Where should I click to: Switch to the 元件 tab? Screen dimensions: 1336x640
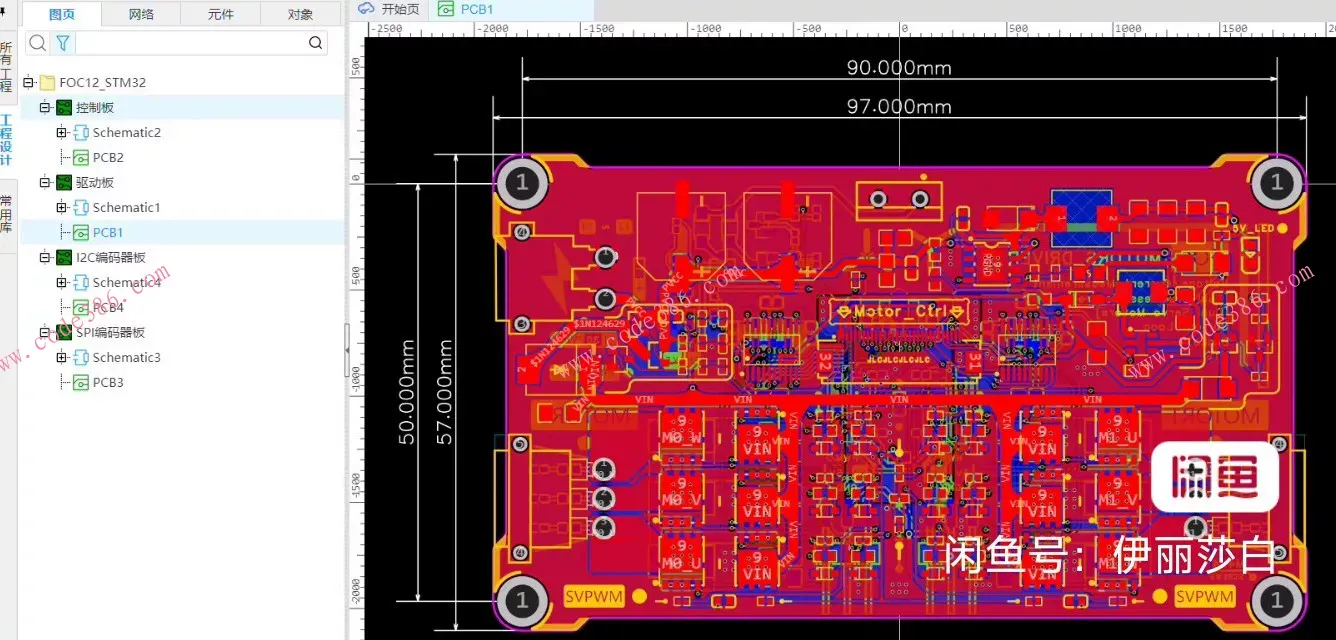pos(221,14)
